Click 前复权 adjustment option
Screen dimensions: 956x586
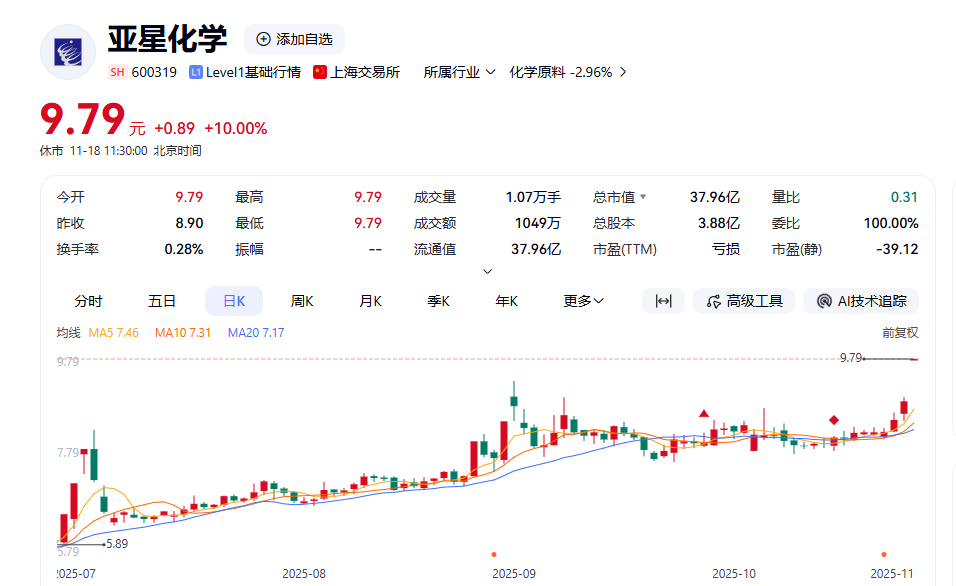pyautogui.click(x=899, y=332)
